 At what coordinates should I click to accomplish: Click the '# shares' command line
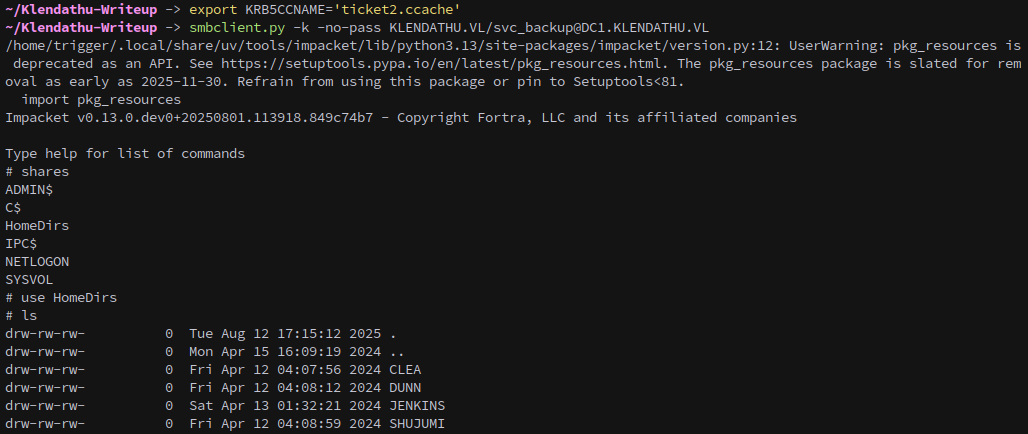(x=37, y=172)
